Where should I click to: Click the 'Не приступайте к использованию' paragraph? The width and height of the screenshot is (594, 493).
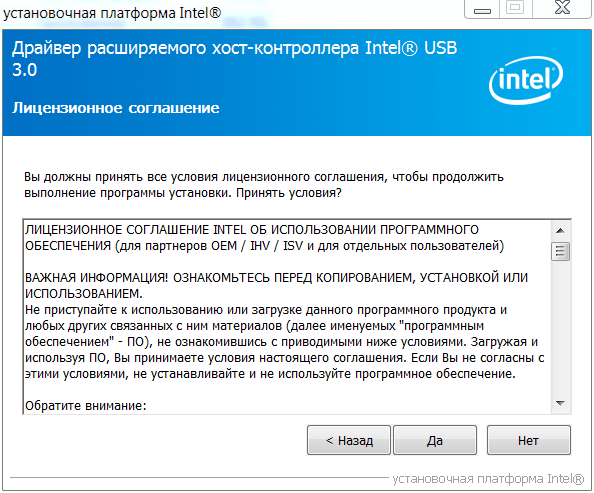click(285, 342)
